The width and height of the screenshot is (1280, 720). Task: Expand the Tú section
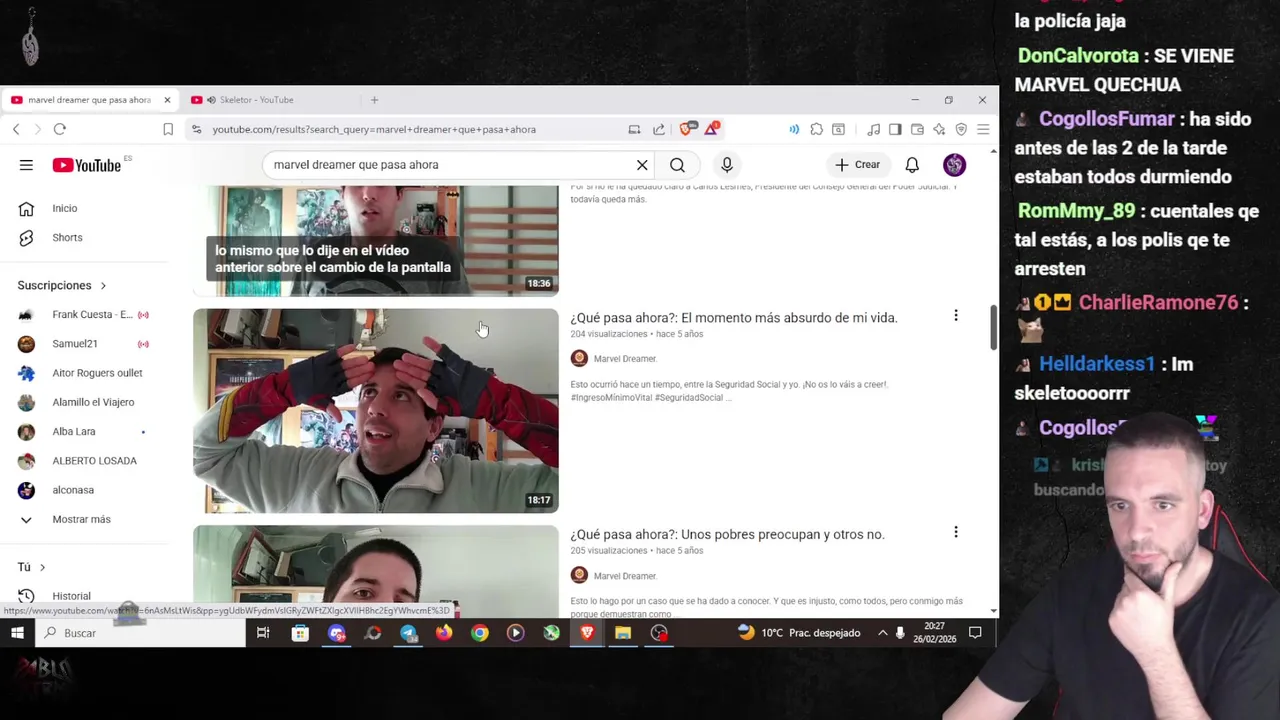31,567
